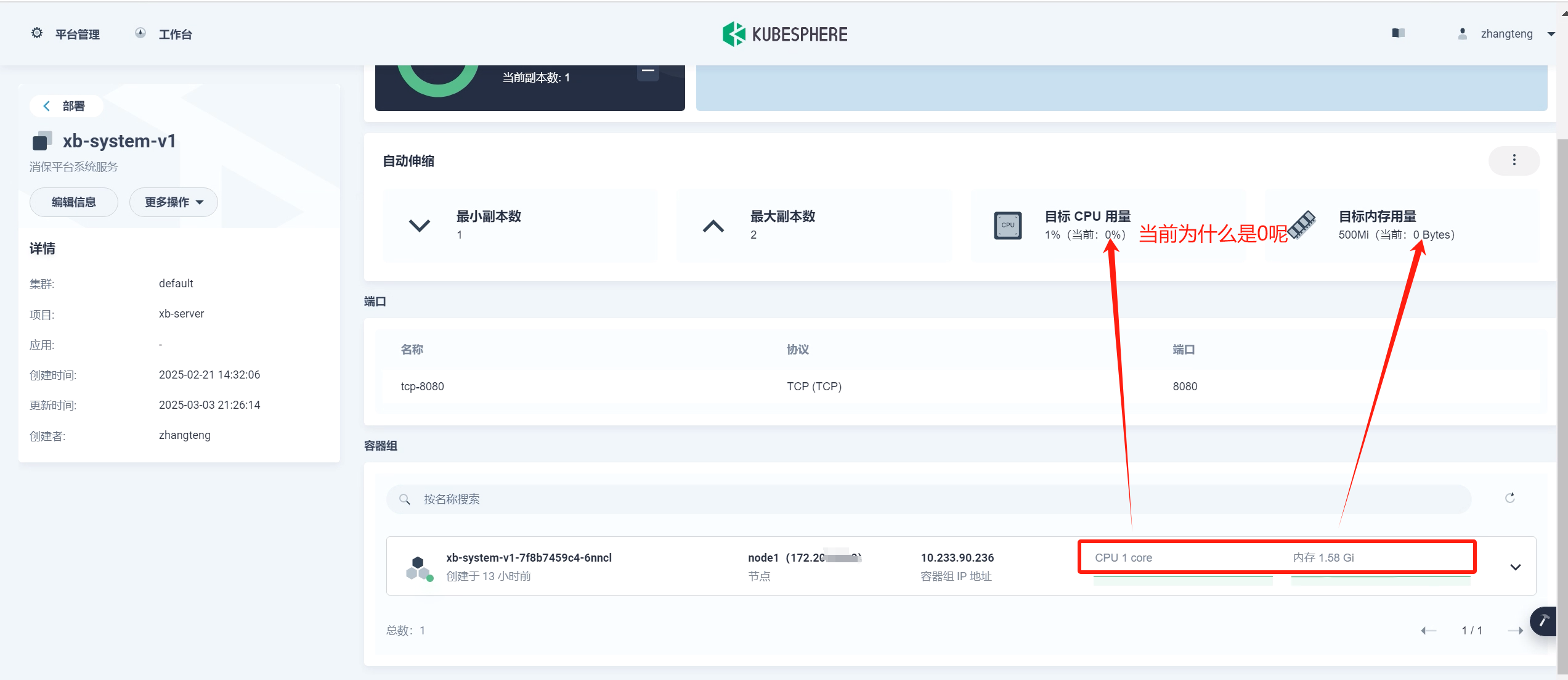Viewport: 1568px width, 680px height.
Task: Click the 最小副本数 value 1
Action: point(460,235)
